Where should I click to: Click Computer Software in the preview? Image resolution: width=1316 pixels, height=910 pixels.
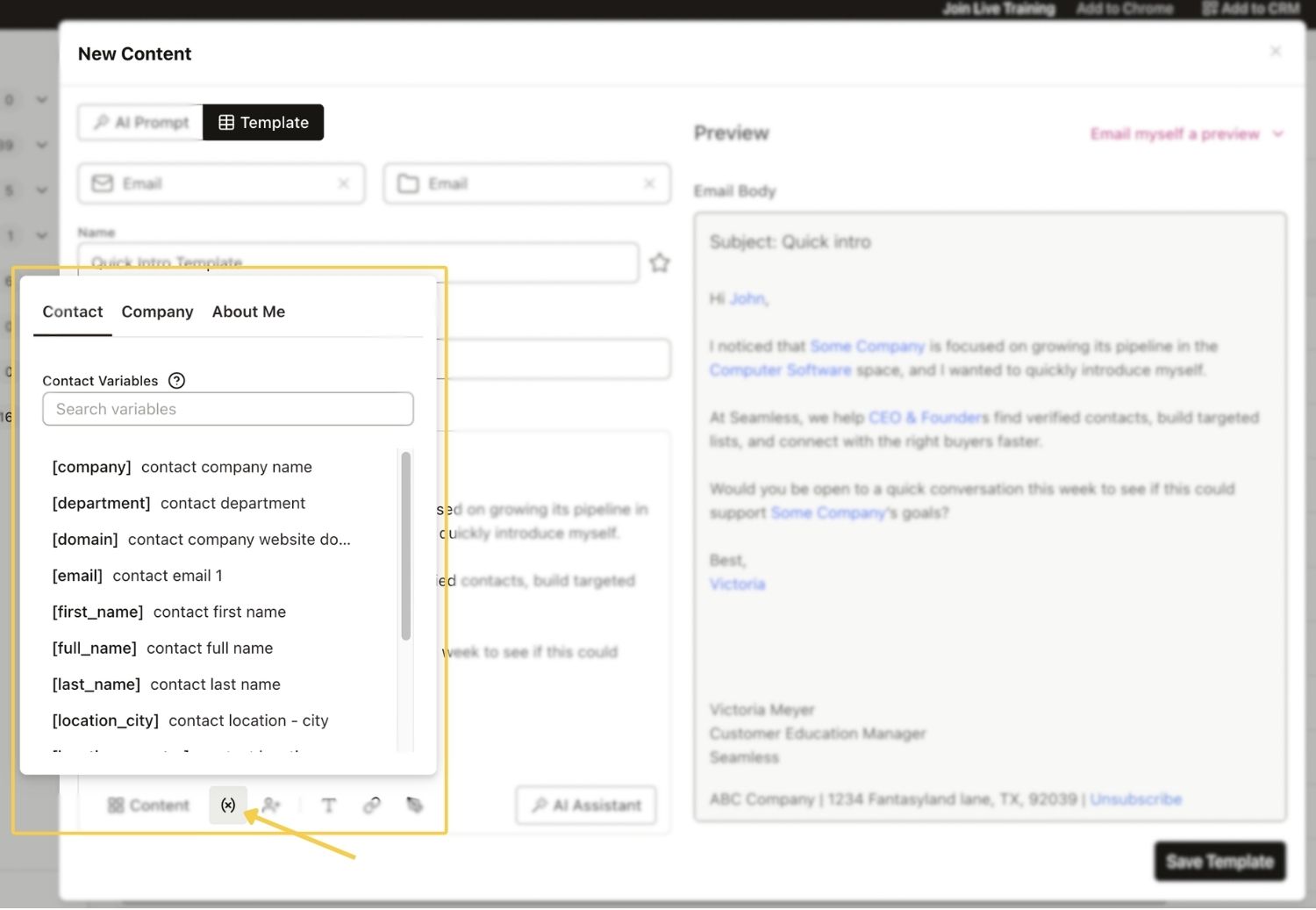[x=780, y=370]
